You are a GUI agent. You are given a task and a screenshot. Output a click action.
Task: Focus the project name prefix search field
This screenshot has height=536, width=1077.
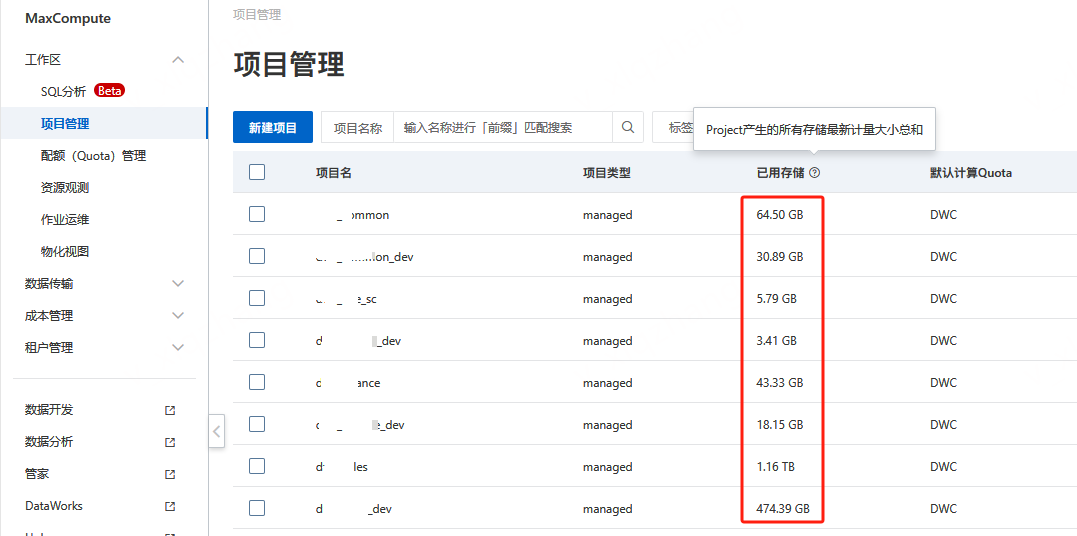point(502,128)
